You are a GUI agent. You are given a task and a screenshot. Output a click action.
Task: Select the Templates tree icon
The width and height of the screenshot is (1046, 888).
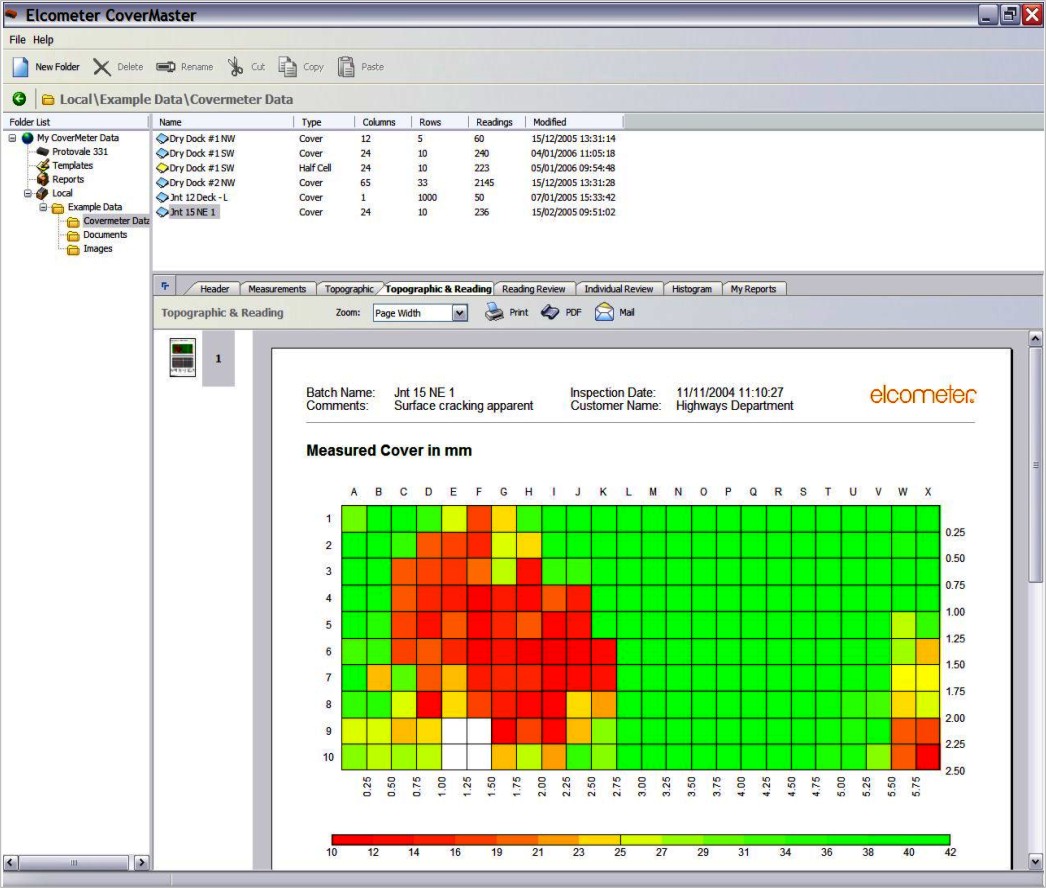(x=43, y=165)
